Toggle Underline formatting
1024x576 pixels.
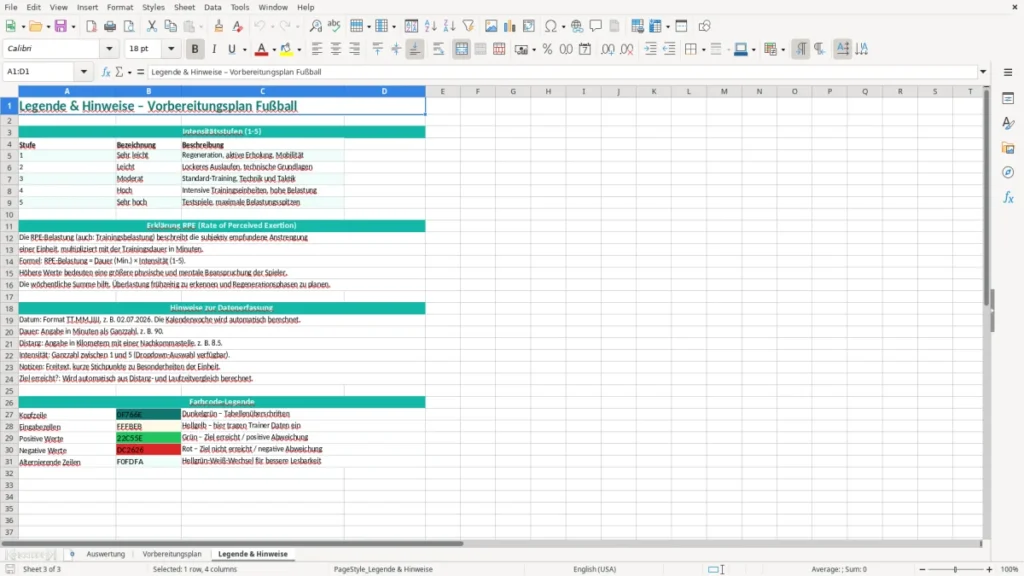(x=232, y=49)
